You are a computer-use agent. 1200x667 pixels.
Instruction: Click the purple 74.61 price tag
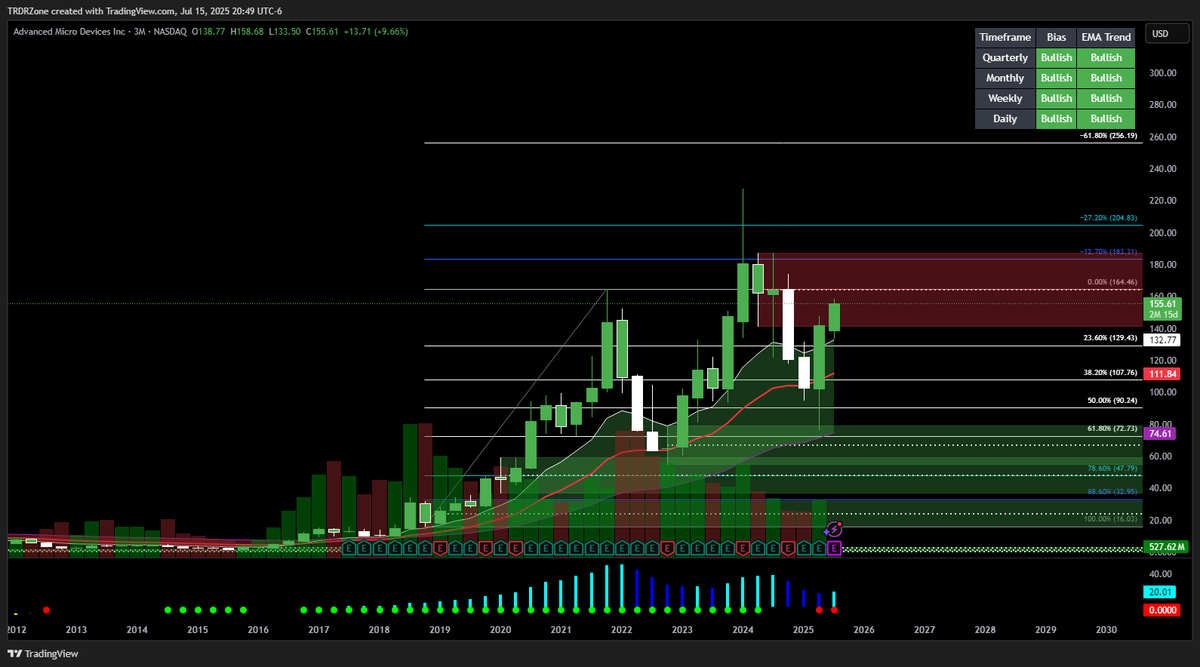1161,433
